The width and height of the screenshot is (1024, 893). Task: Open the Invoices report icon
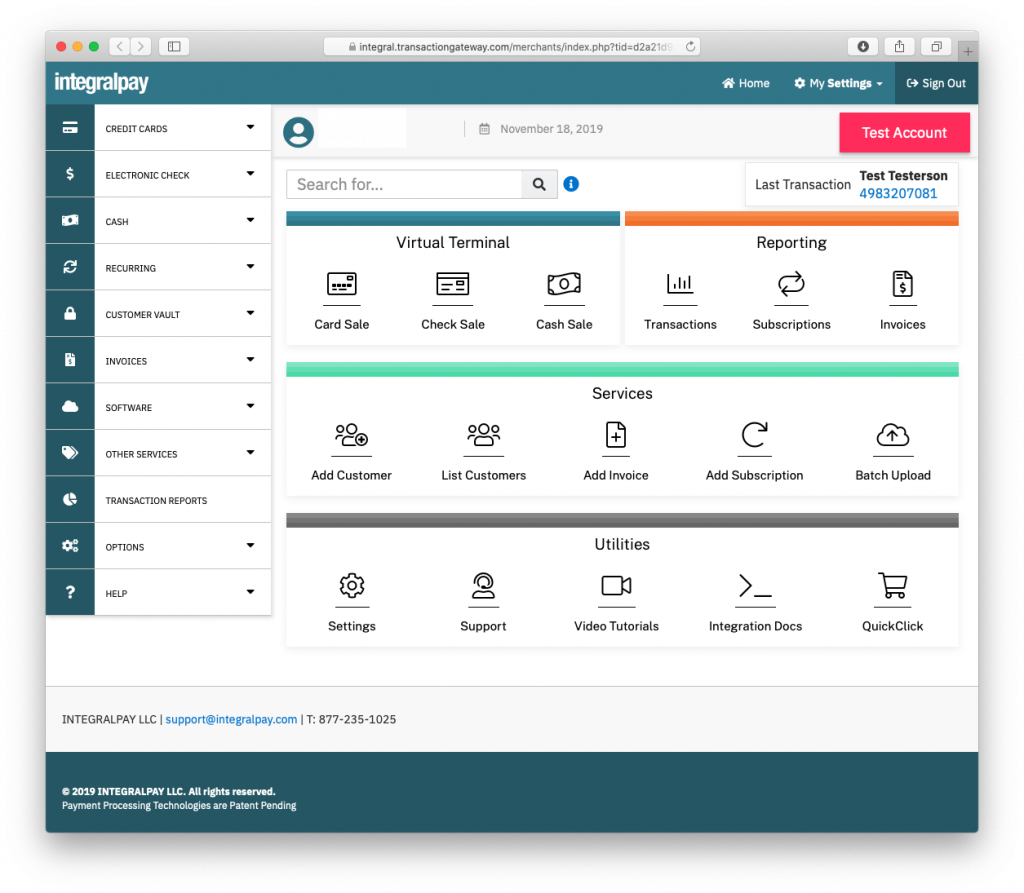(902, 295)
